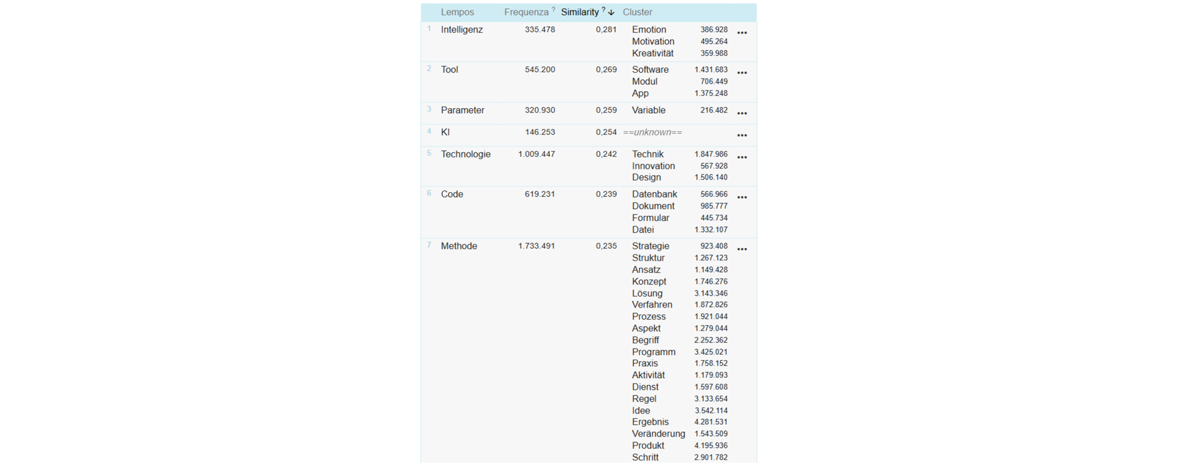Open the Technologie lemma entry

(466, 154)
